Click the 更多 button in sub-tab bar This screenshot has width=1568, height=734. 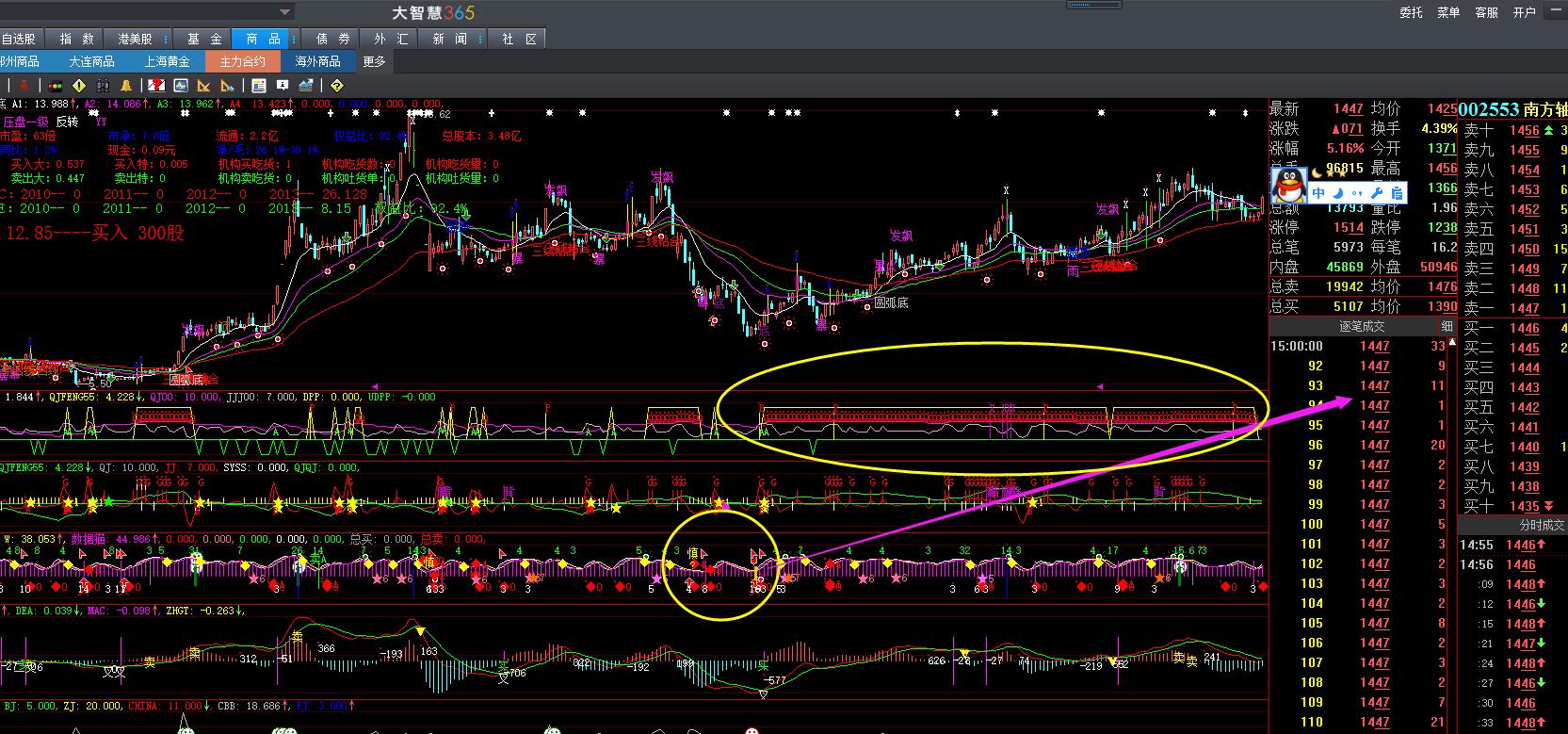pyautogui.click(x=374, y=61)
